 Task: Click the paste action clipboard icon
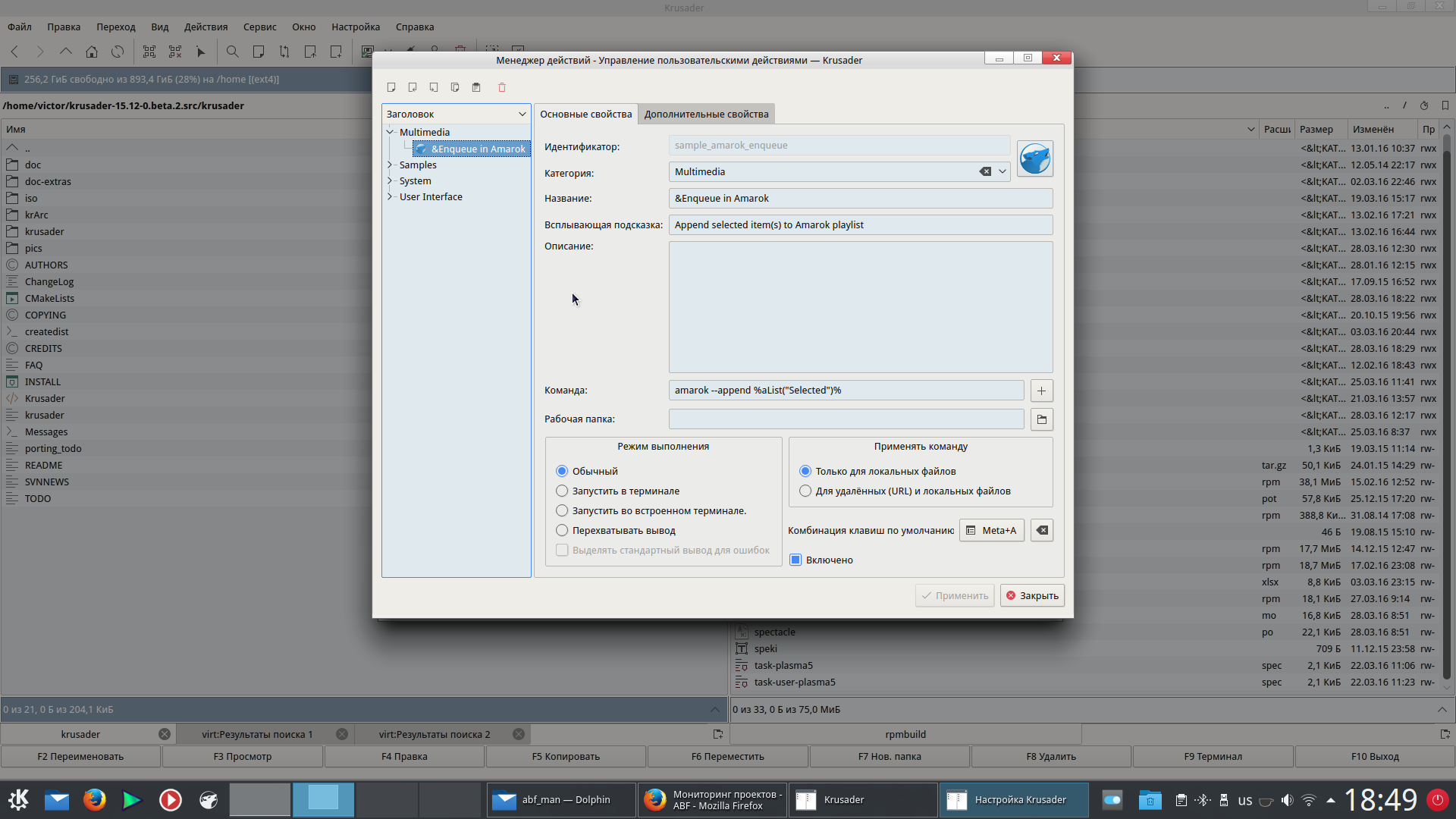click(476, 87)
